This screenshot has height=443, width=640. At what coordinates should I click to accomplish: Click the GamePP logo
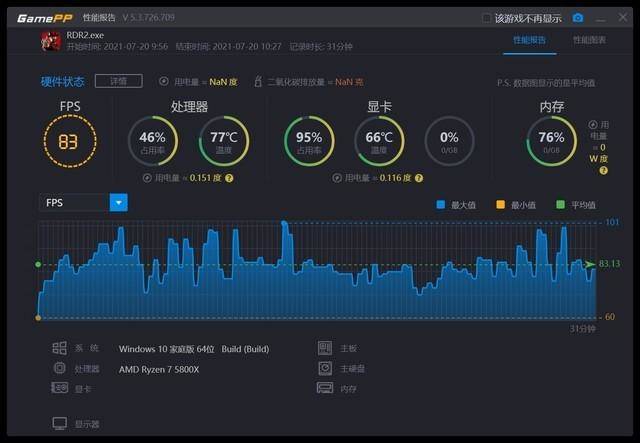(45, 18)
